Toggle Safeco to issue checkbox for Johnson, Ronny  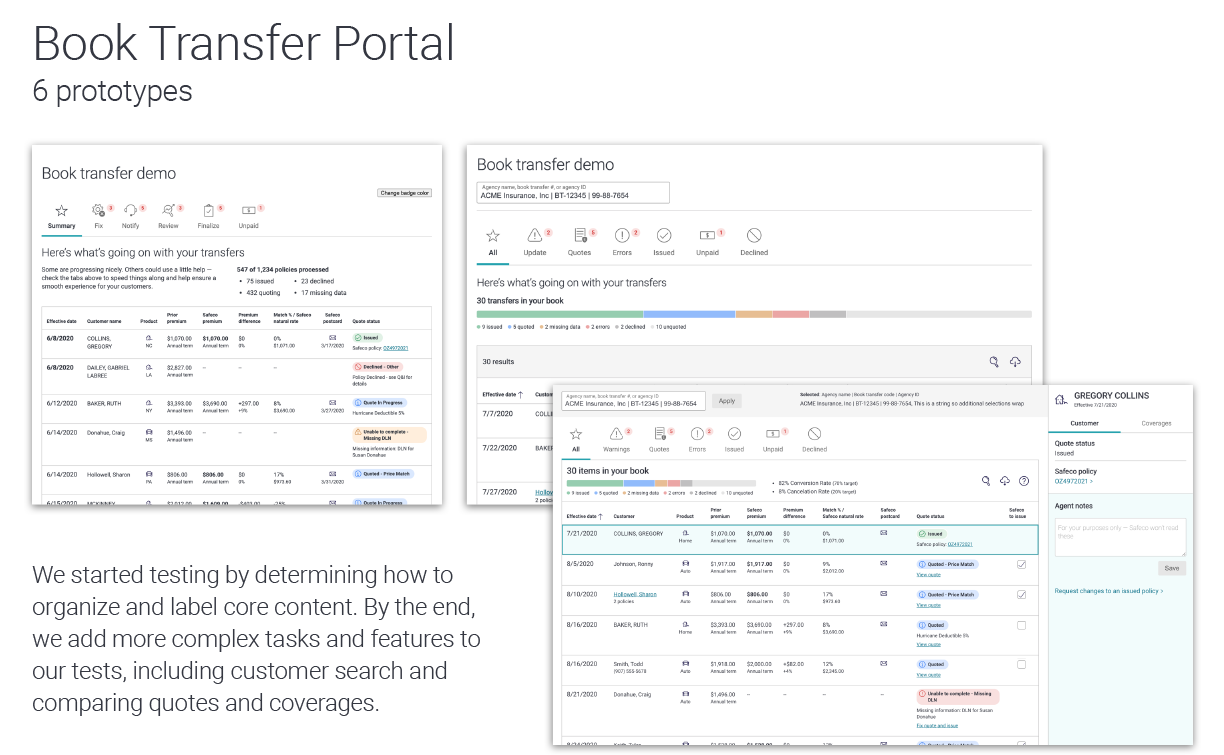(x=1021, y=564)
